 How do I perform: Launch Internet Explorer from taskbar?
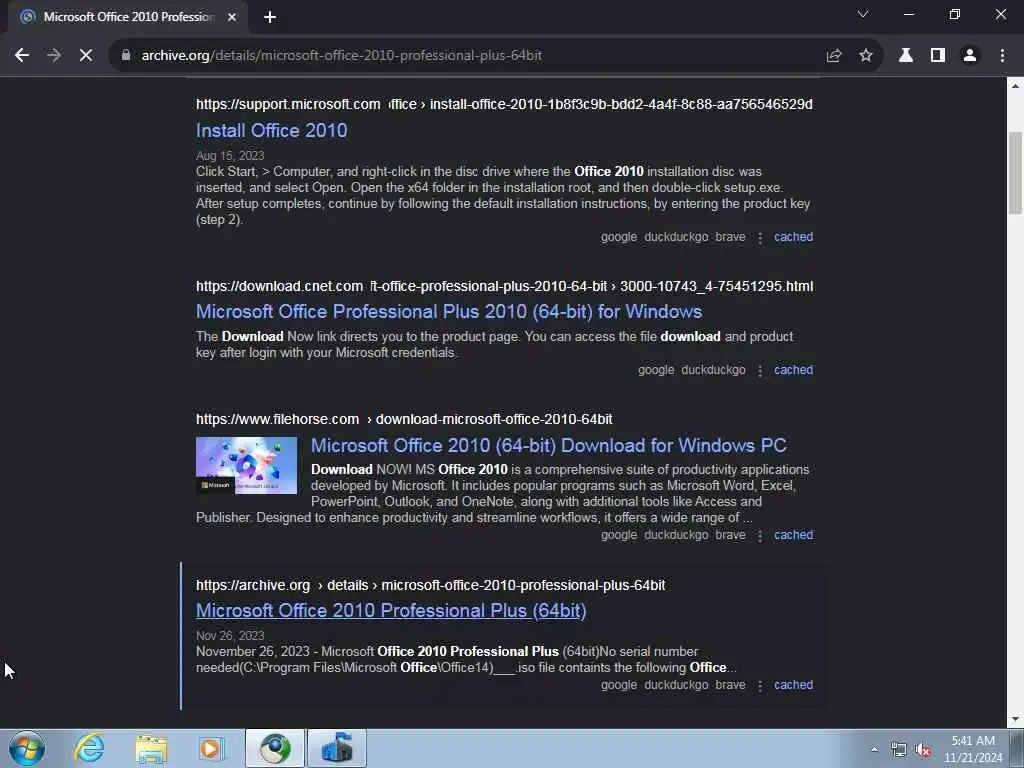point(89,748)
